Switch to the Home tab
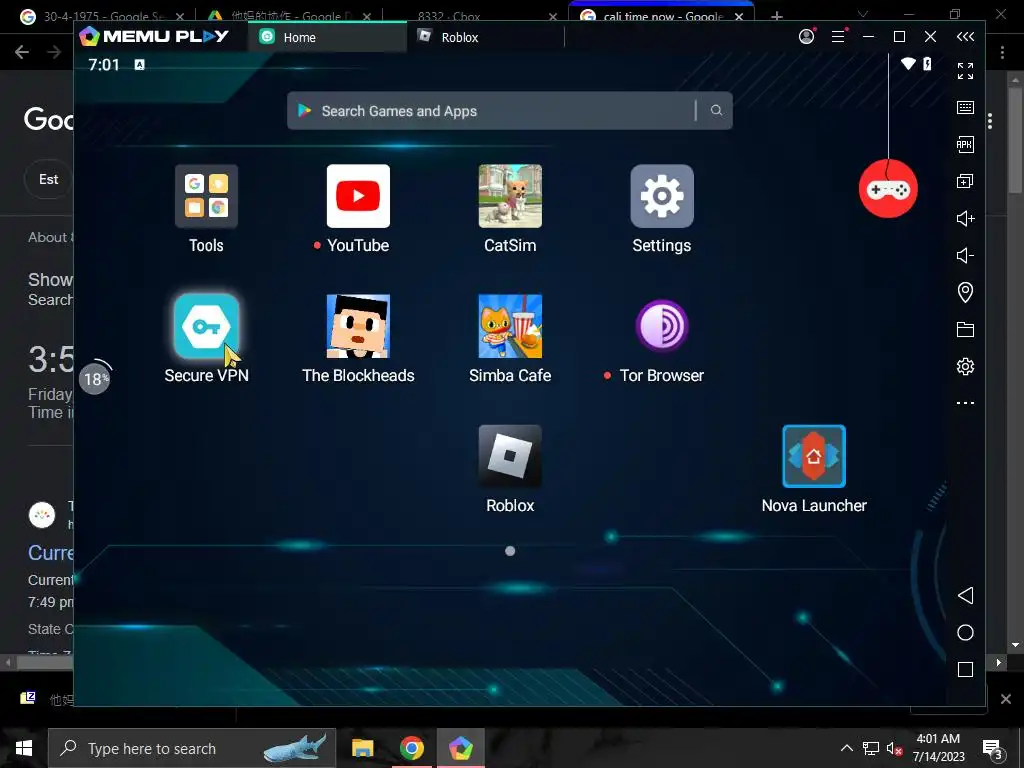Viewport: 1024px width, 768px height. (327, 37)
